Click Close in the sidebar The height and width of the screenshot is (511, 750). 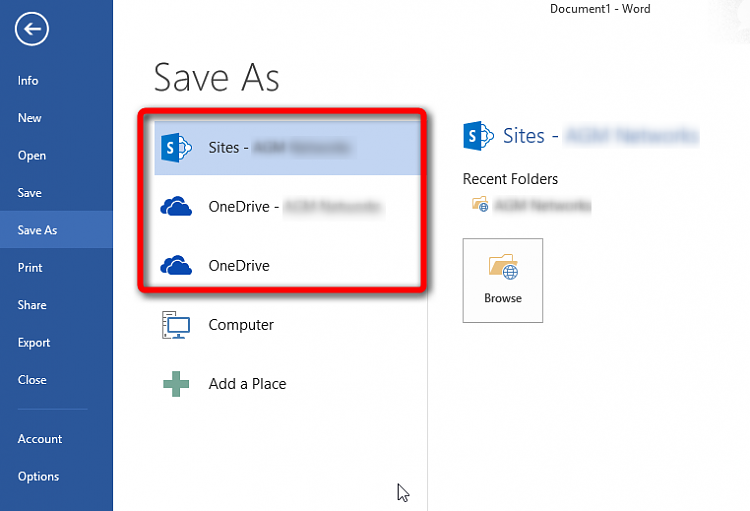32,380
